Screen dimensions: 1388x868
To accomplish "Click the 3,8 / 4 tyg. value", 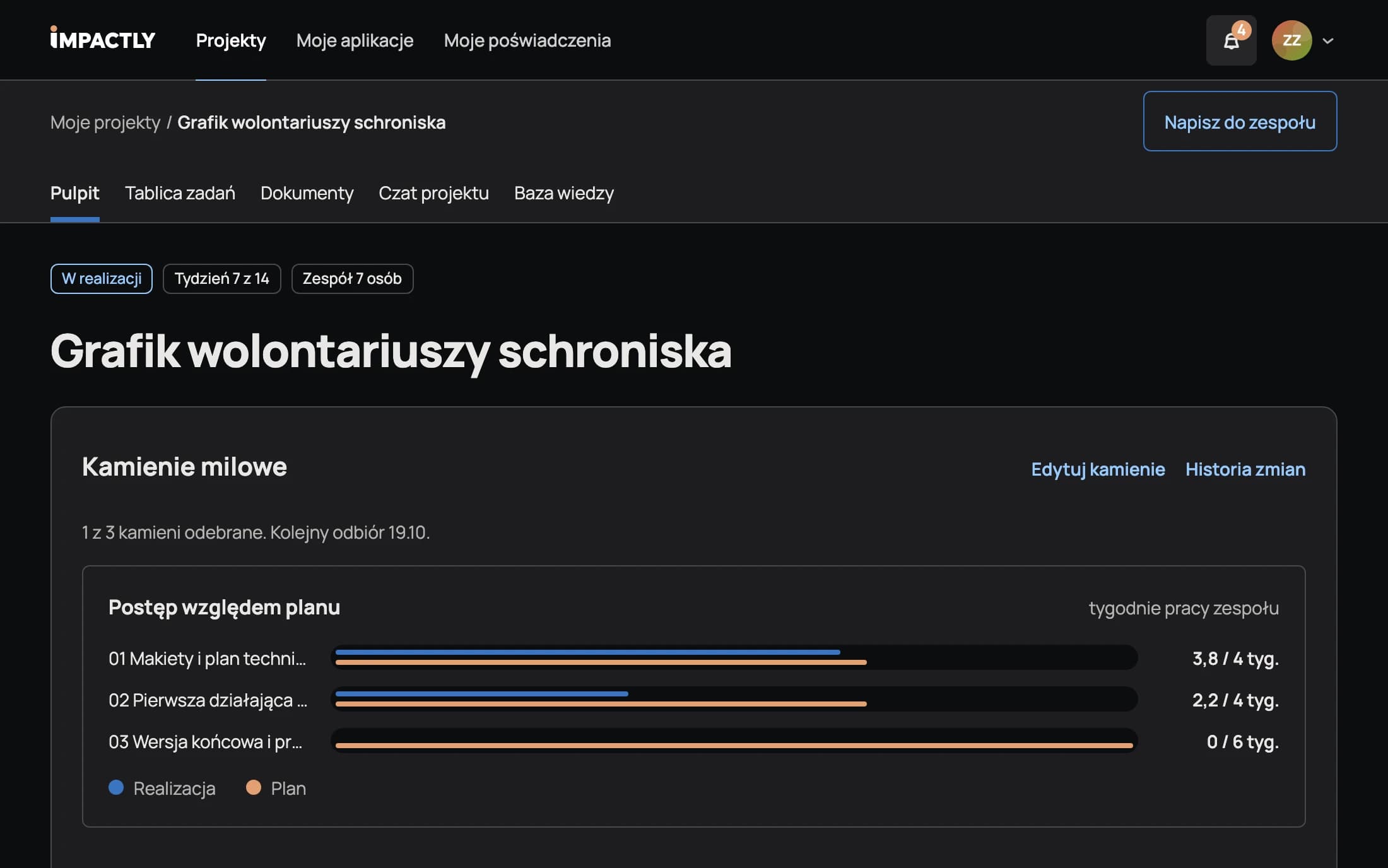I will (x=1235, y=659).
